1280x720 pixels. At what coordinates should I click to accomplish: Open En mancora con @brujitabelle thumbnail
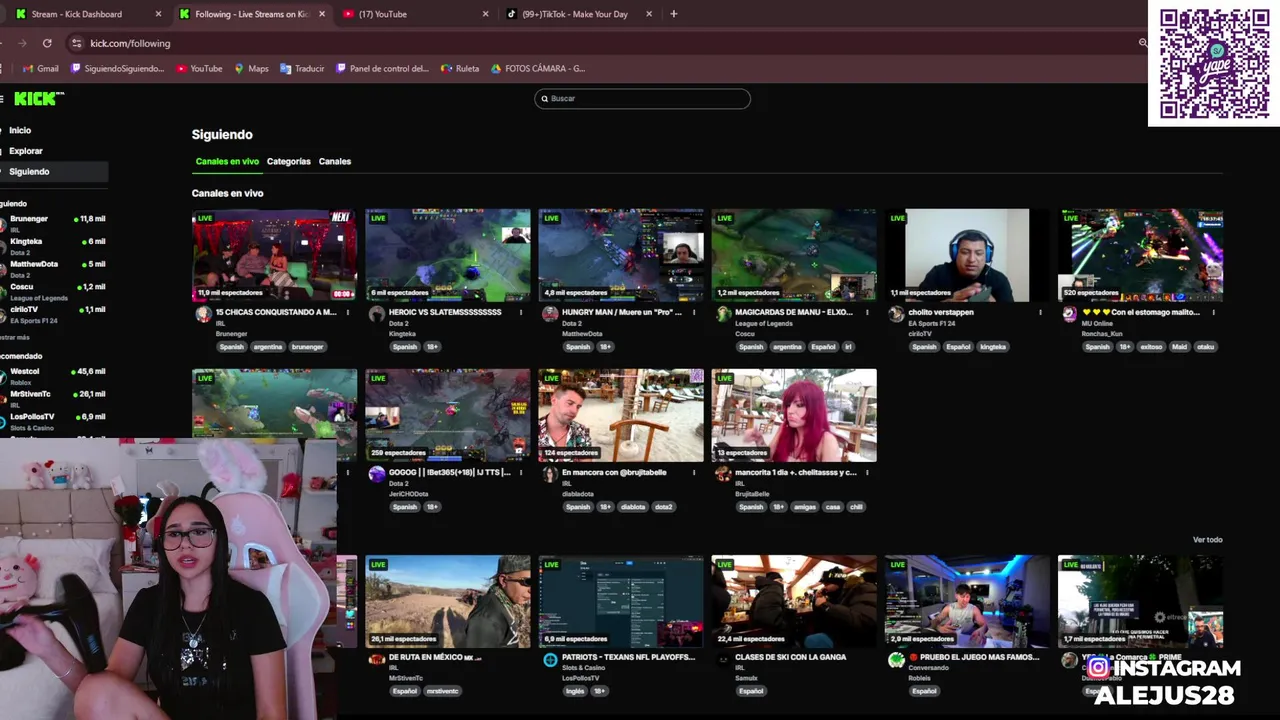[621, 415]
